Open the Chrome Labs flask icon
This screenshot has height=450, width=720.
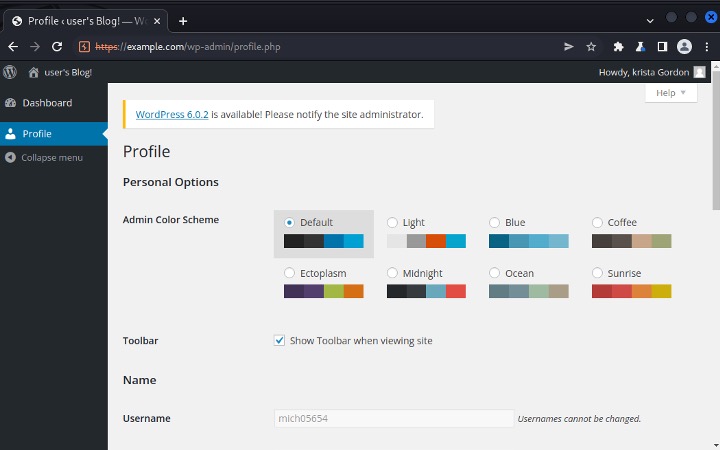tap(640, 46)
